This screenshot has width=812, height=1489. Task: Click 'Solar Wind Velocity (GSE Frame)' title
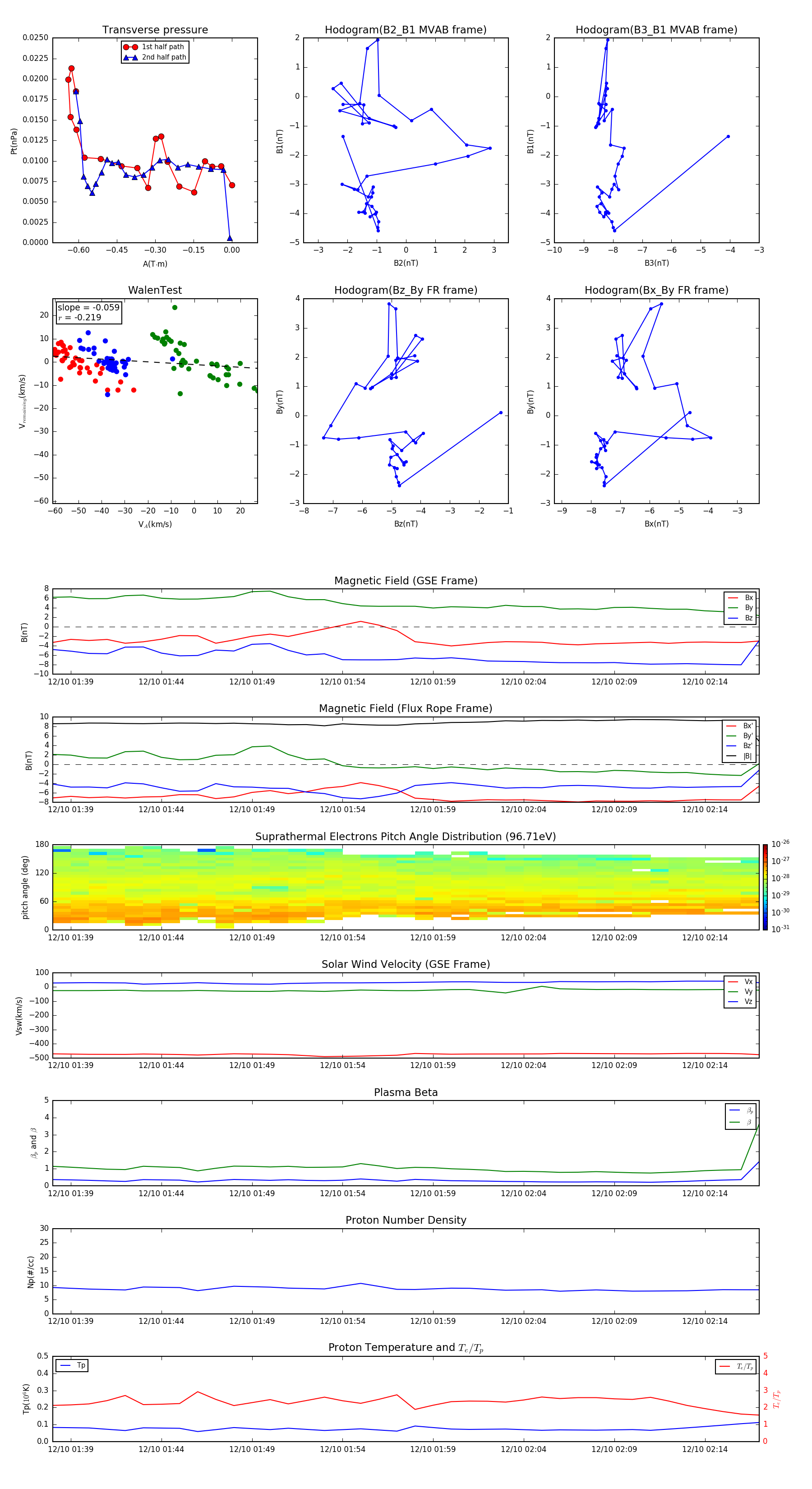pos(406,965)
